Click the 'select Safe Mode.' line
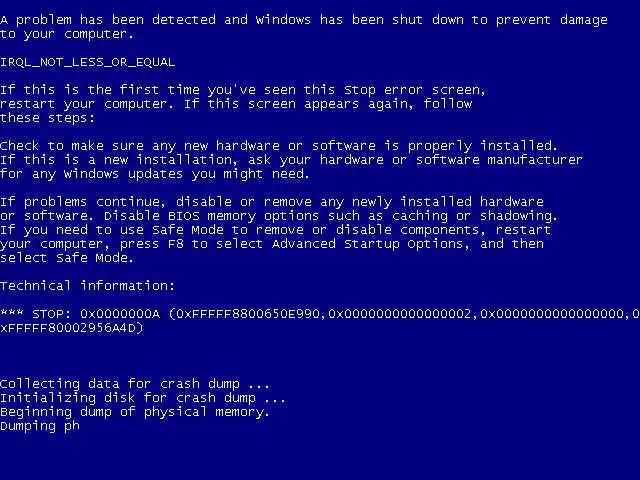This screenshot has width=640, height=480. tap(67, 258)
